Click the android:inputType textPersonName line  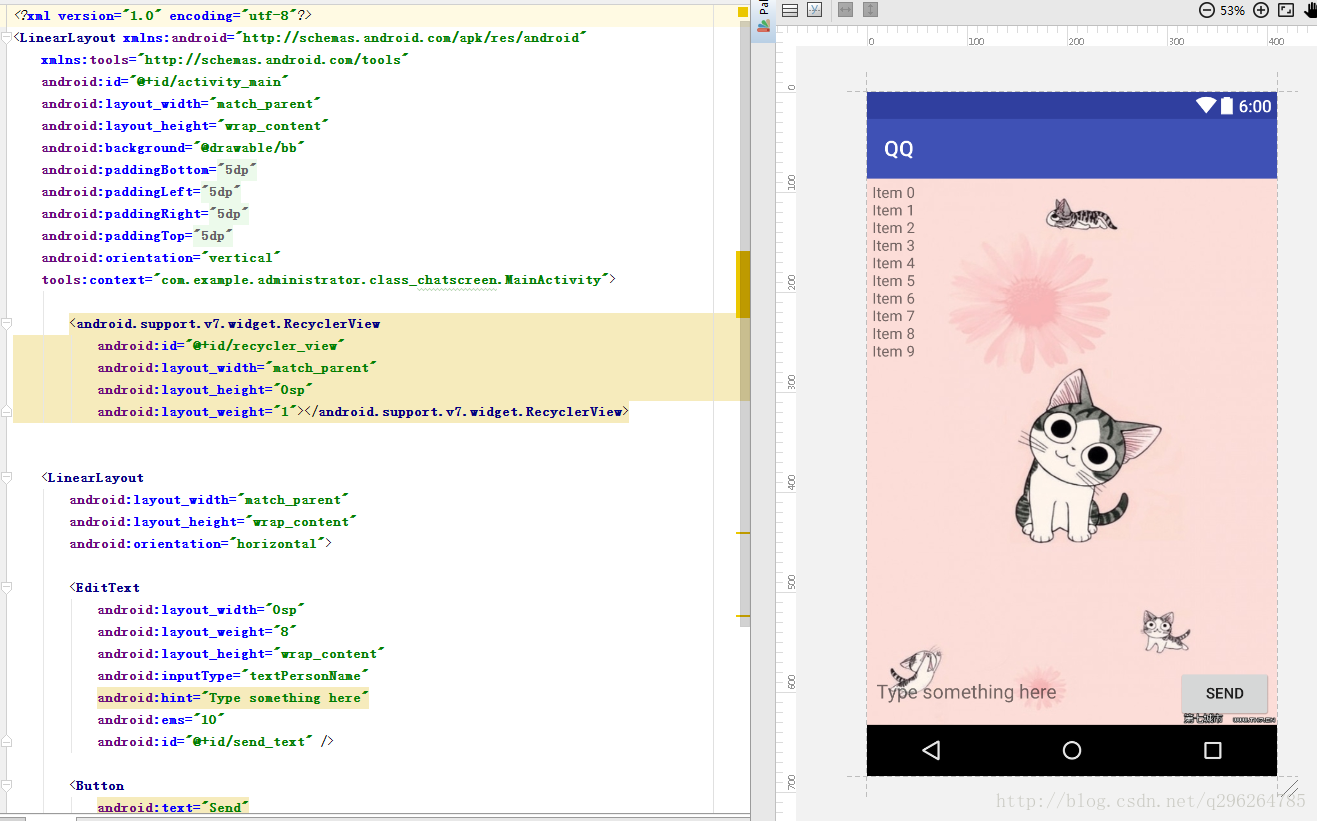[233, 676]
